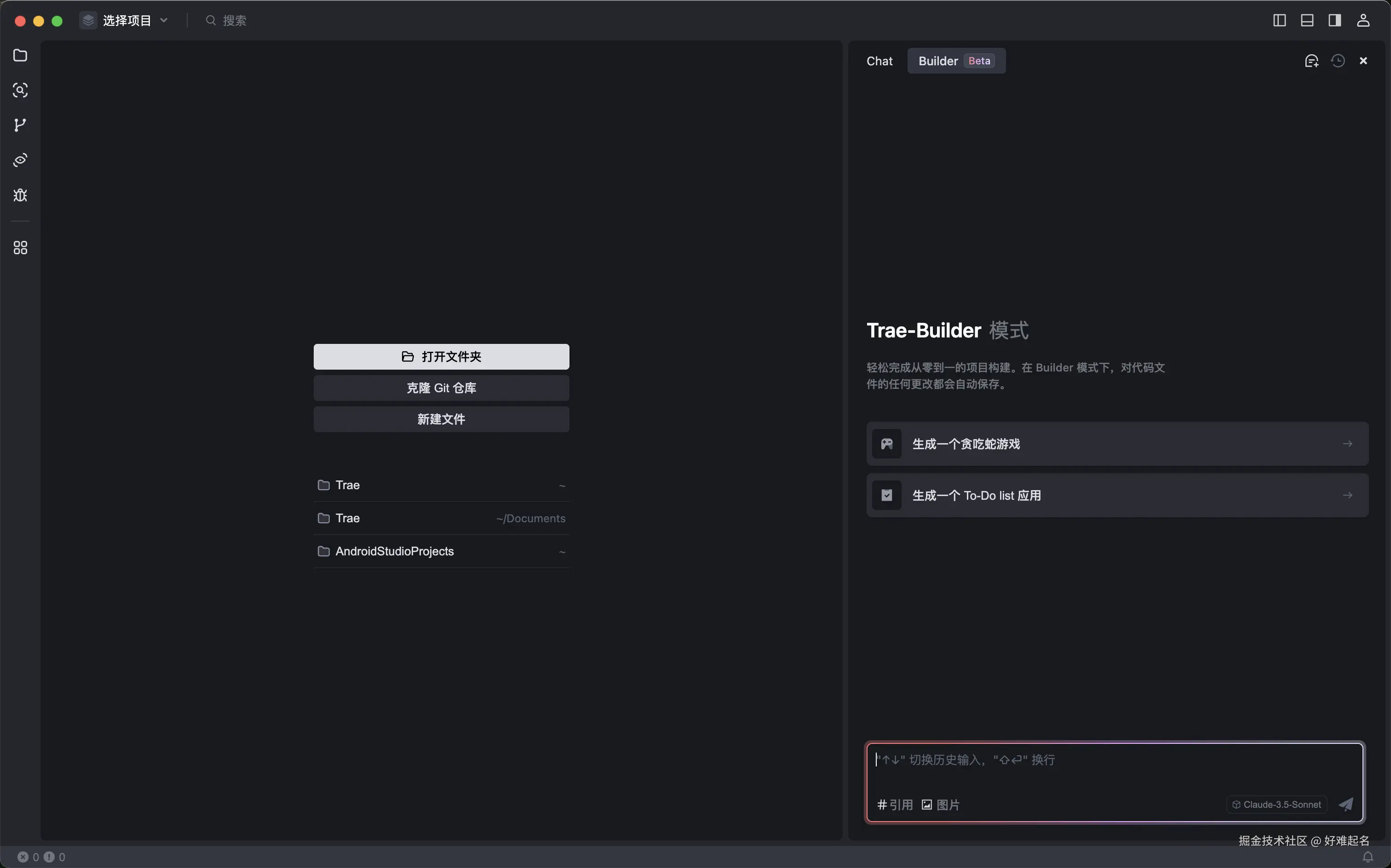Open the user account menu icon
Screen dimensions: 1391x868
[x=1363, y=21]
